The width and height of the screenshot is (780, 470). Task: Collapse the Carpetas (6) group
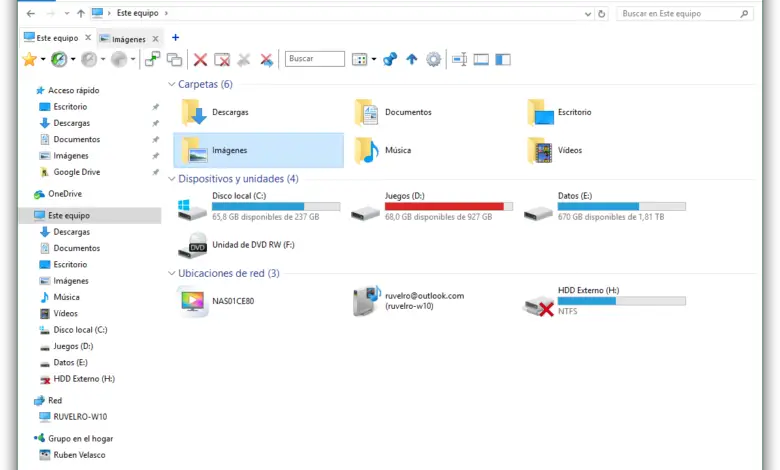click(x=172, y=85)
